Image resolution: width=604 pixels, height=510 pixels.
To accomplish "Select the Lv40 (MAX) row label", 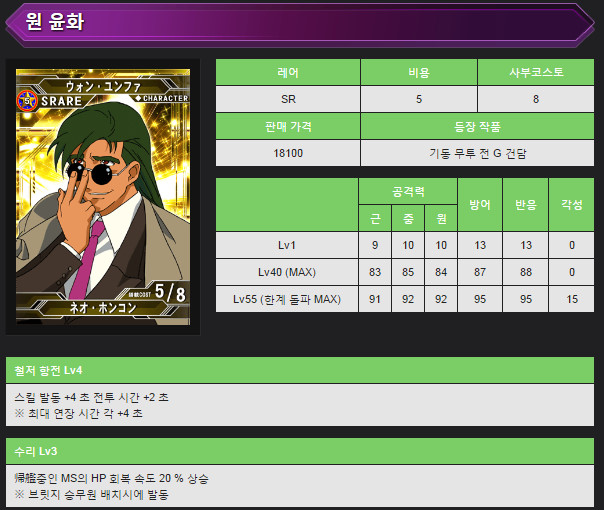I will point(287,272).
